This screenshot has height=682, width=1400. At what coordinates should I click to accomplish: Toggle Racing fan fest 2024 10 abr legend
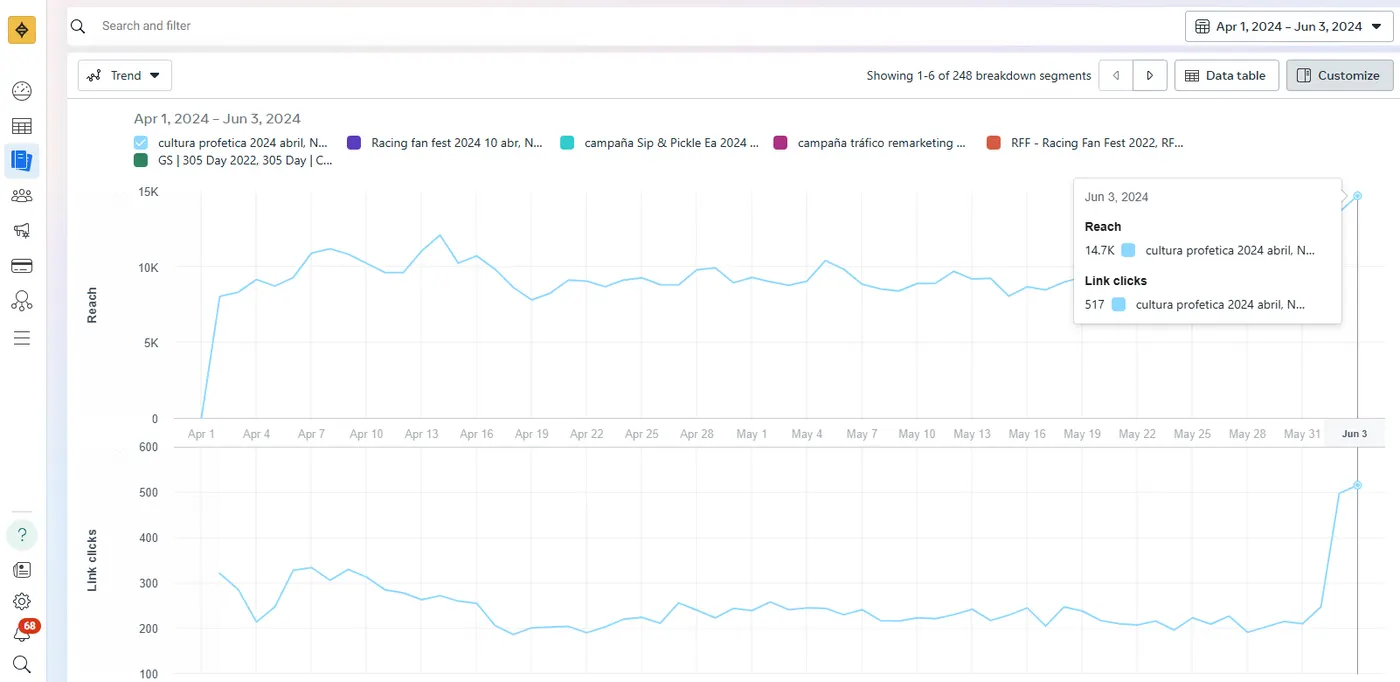tap(354, 143)
